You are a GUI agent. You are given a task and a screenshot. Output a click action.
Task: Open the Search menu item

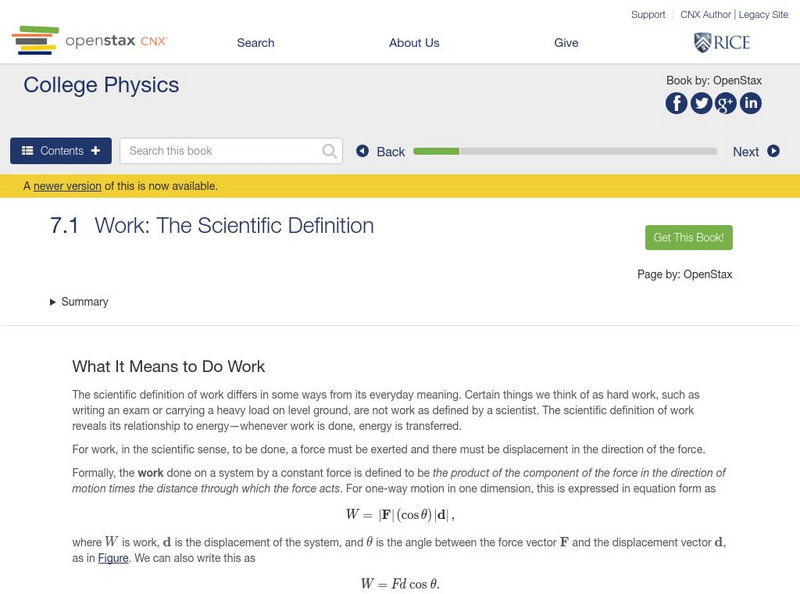point(256,43)
